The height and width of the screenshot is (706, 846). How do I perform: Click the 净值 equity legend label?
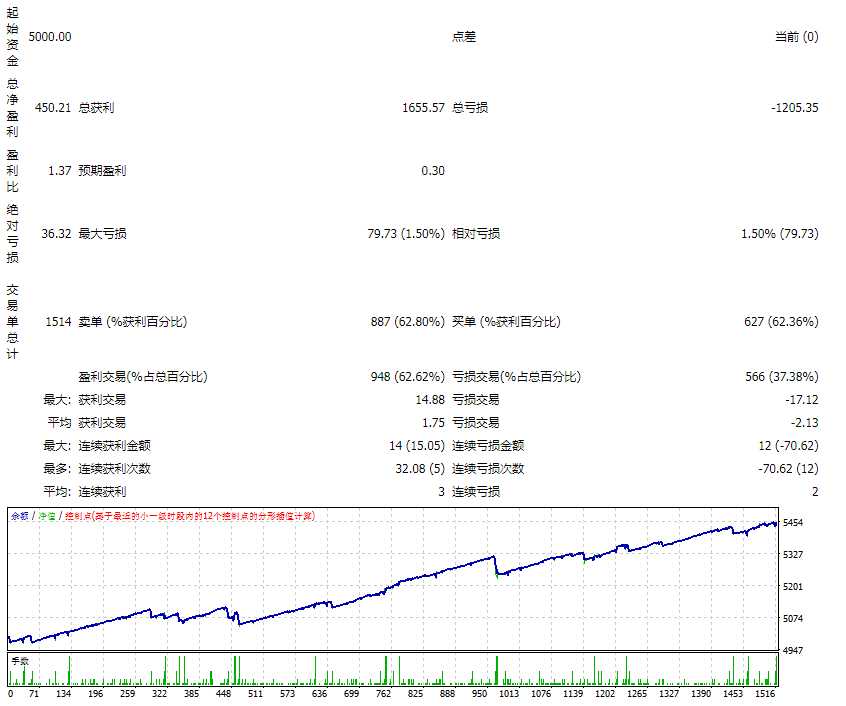pos(46,516)
